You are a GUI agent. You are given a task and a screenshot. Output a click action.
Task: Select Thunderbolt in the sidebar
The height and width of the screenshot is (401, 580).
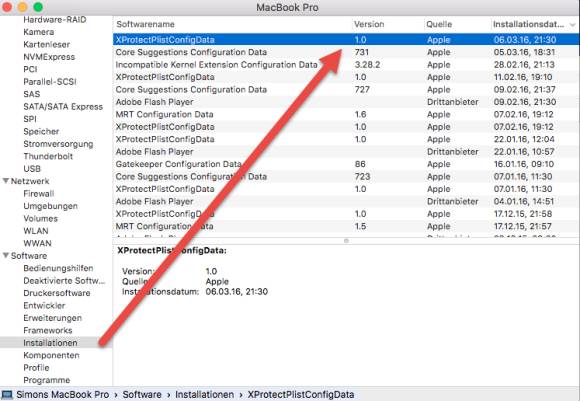point(48,156)
